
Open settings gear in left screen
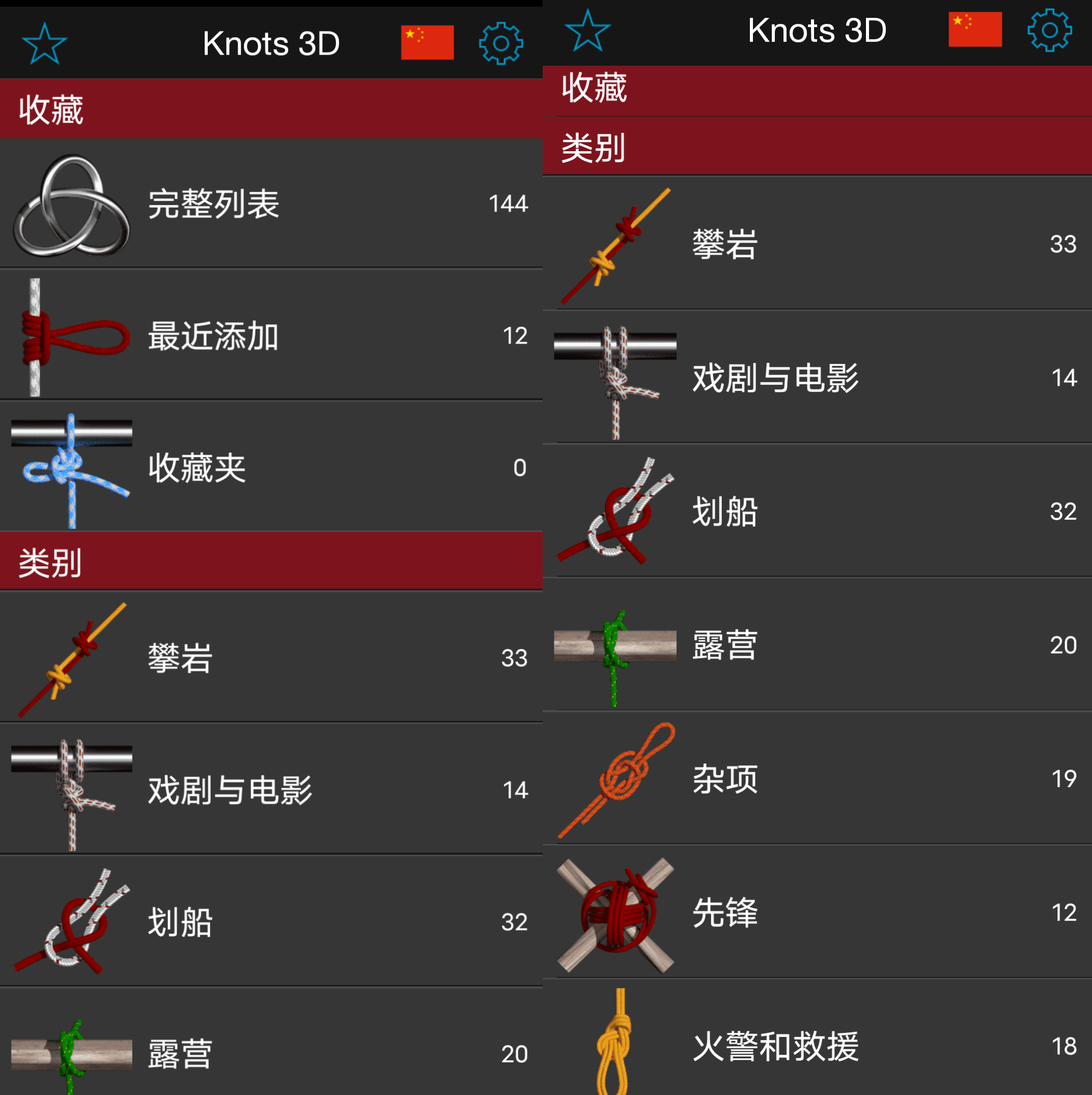pos(500,44)
